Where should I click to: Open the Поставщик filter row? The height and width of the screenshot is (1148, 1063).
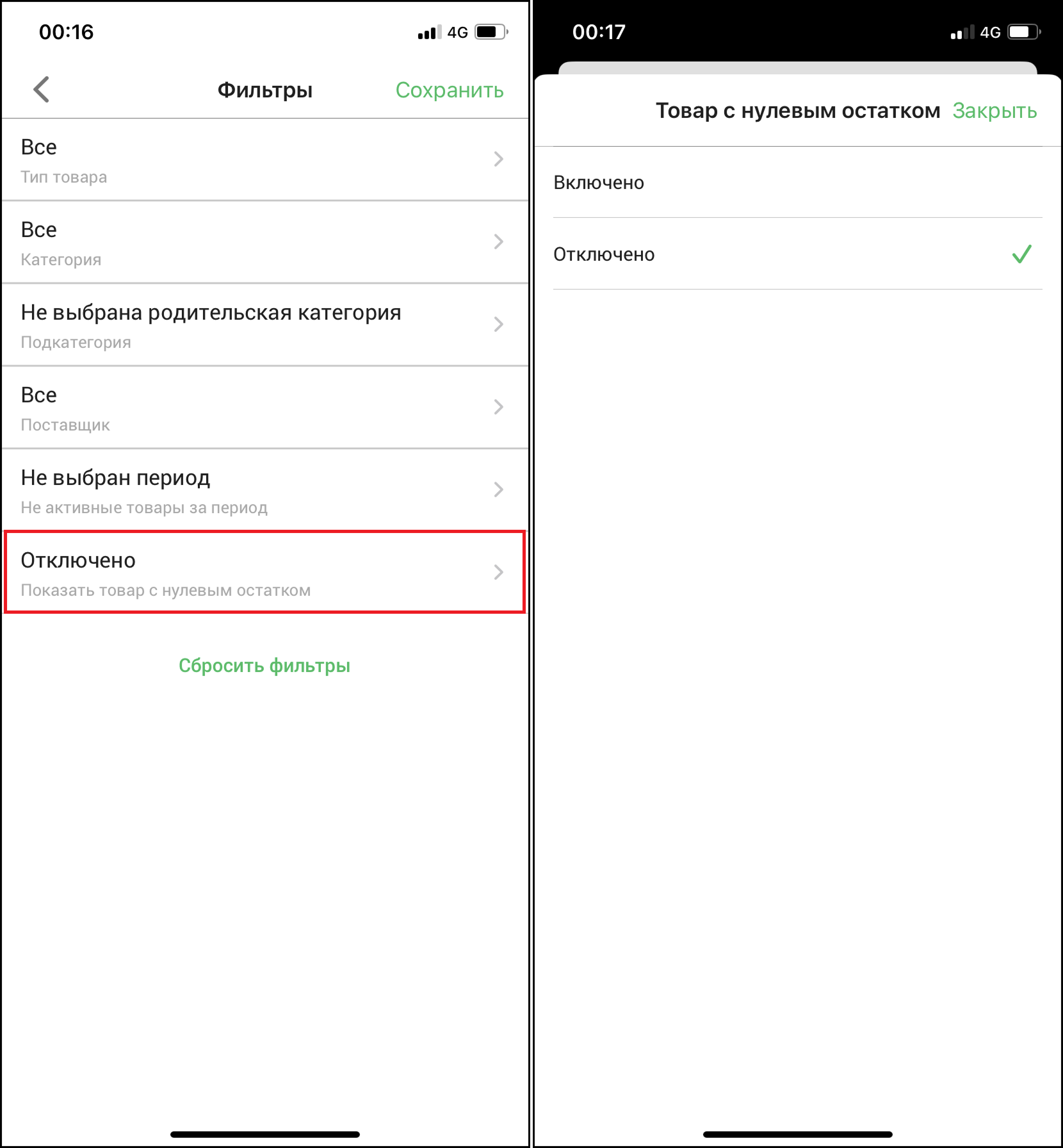(x=265, y=407)
